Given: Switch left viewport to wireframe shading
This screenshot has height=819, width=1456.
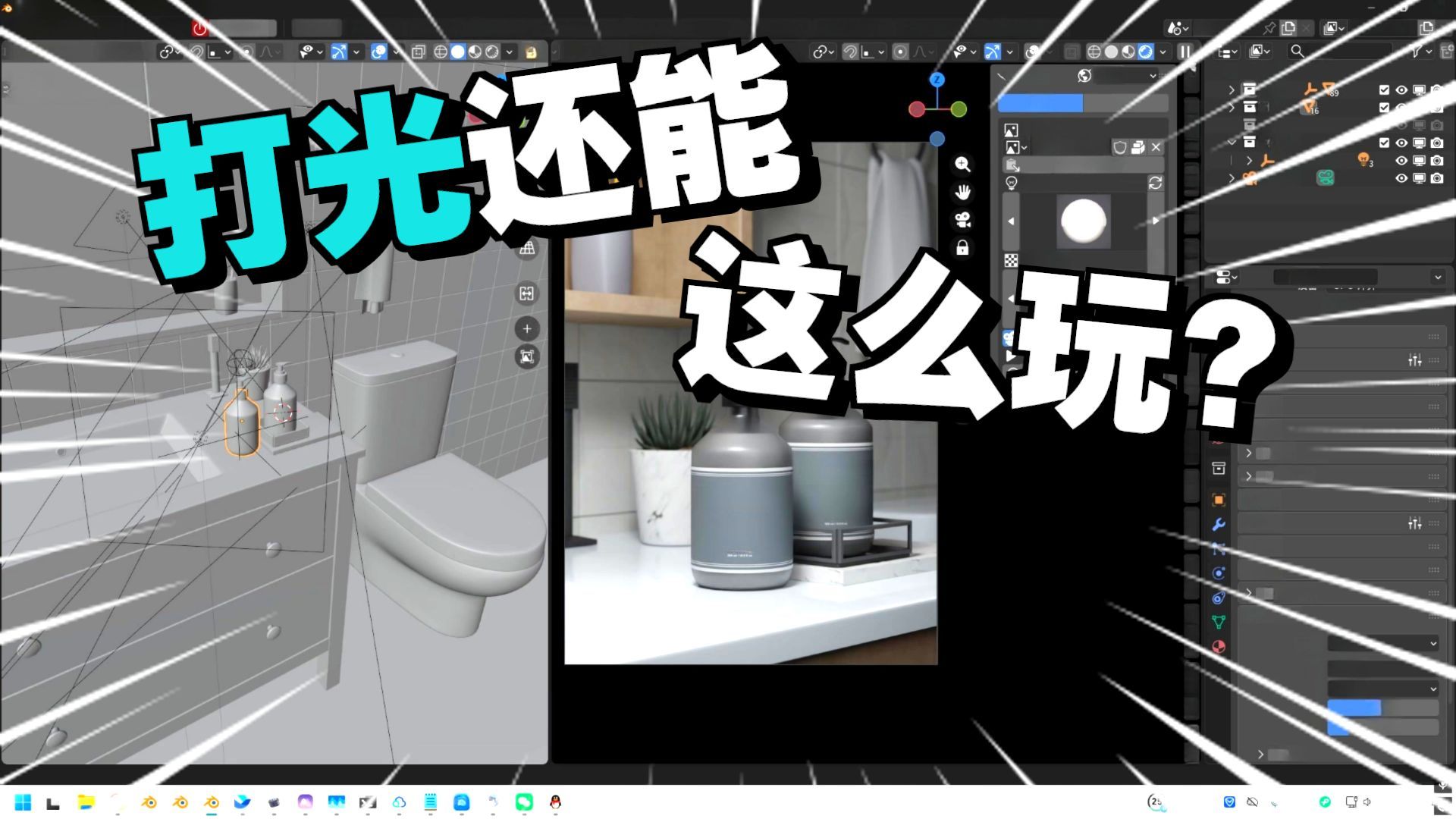Looking at the screenshot, I should (x=441, y=52).
